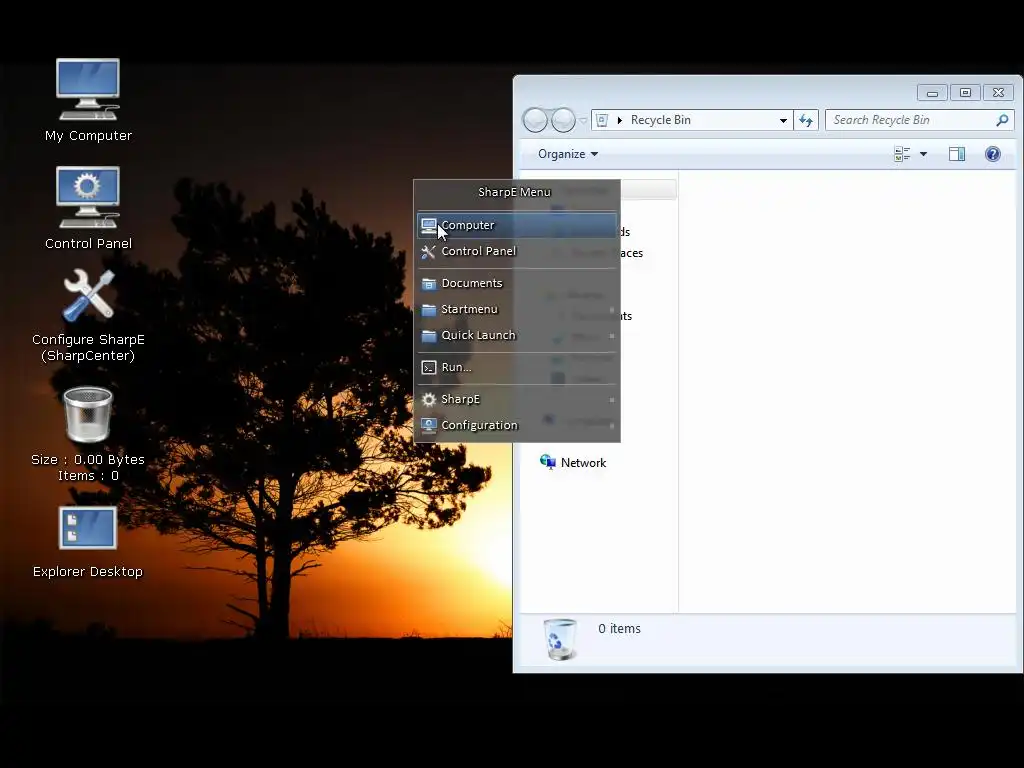Click the Back button in Recycle Bin window
The width and height of the screenshot is (1024, 768).
535,120
